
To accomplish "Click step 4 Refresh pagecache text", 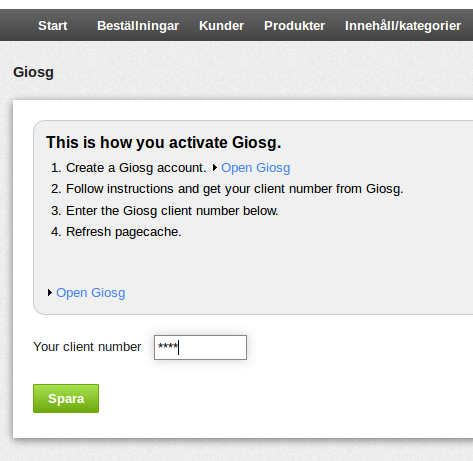I will point(124,232).
